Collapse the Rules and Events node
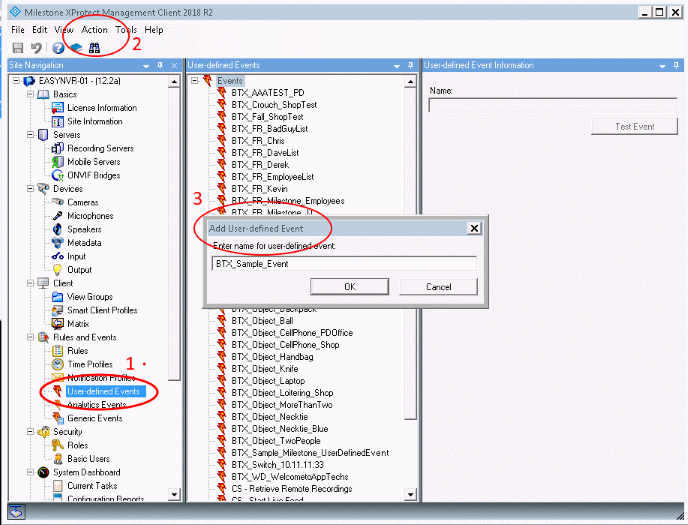688x525 pixels. [x=30, y=337]
